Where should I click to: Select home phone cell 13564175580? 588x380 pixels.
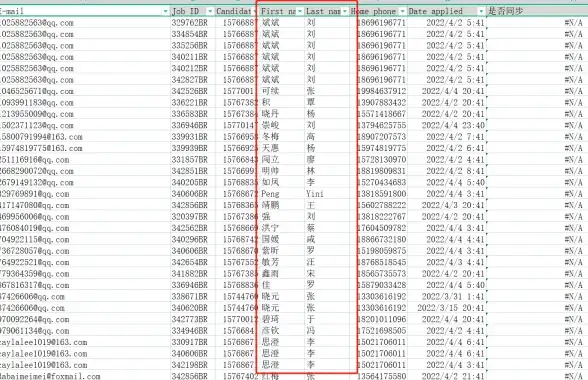pyautogui.click(x=381, y=376)
